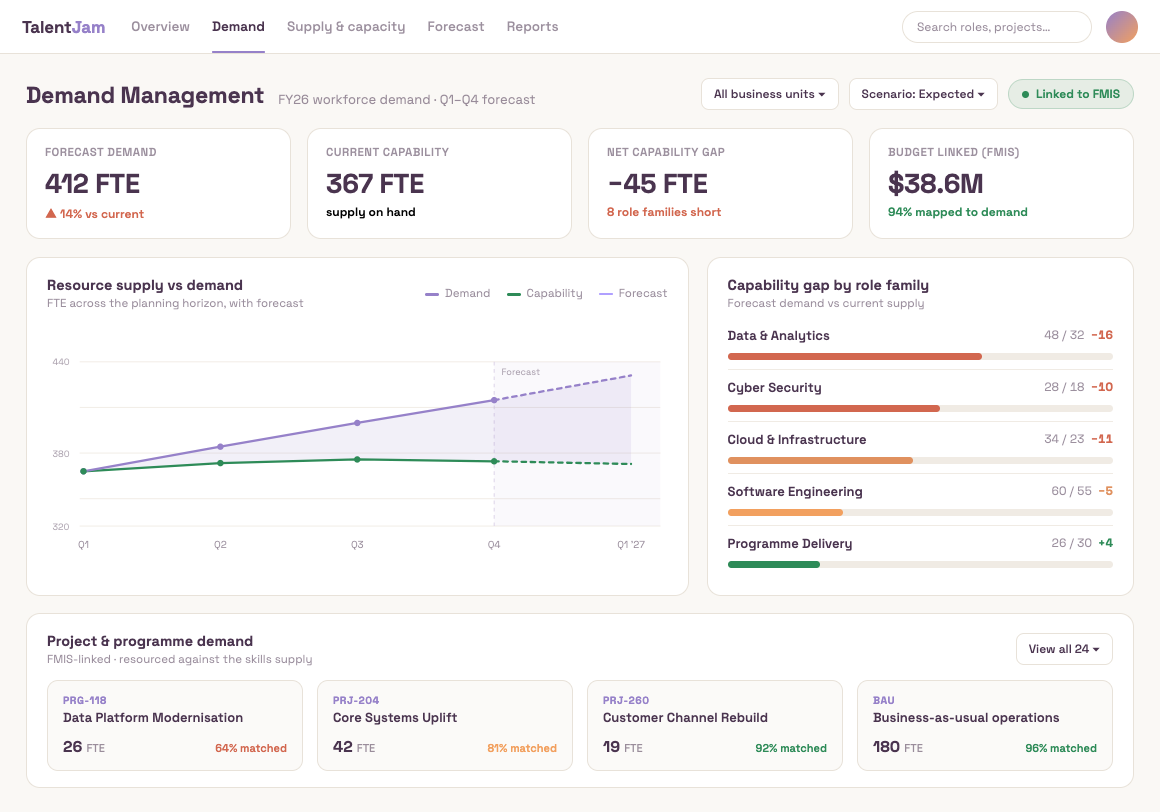Viewport: 1160px width, 812px height.
Task: Click the Q4 demand data point
Action: coord(494,400)
